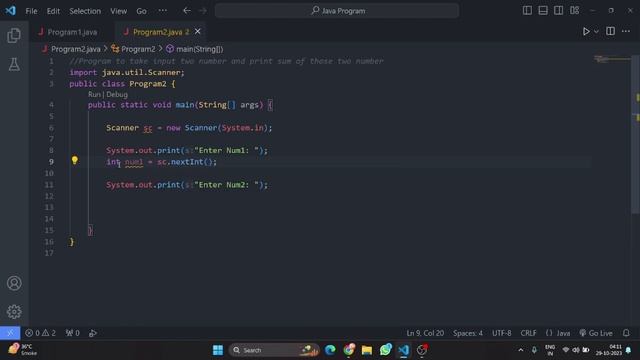Image resolution: width=640 pixels, height=360 pixels.
Task: Show errors and warnings count in status bar
Action: pos(40,333)
